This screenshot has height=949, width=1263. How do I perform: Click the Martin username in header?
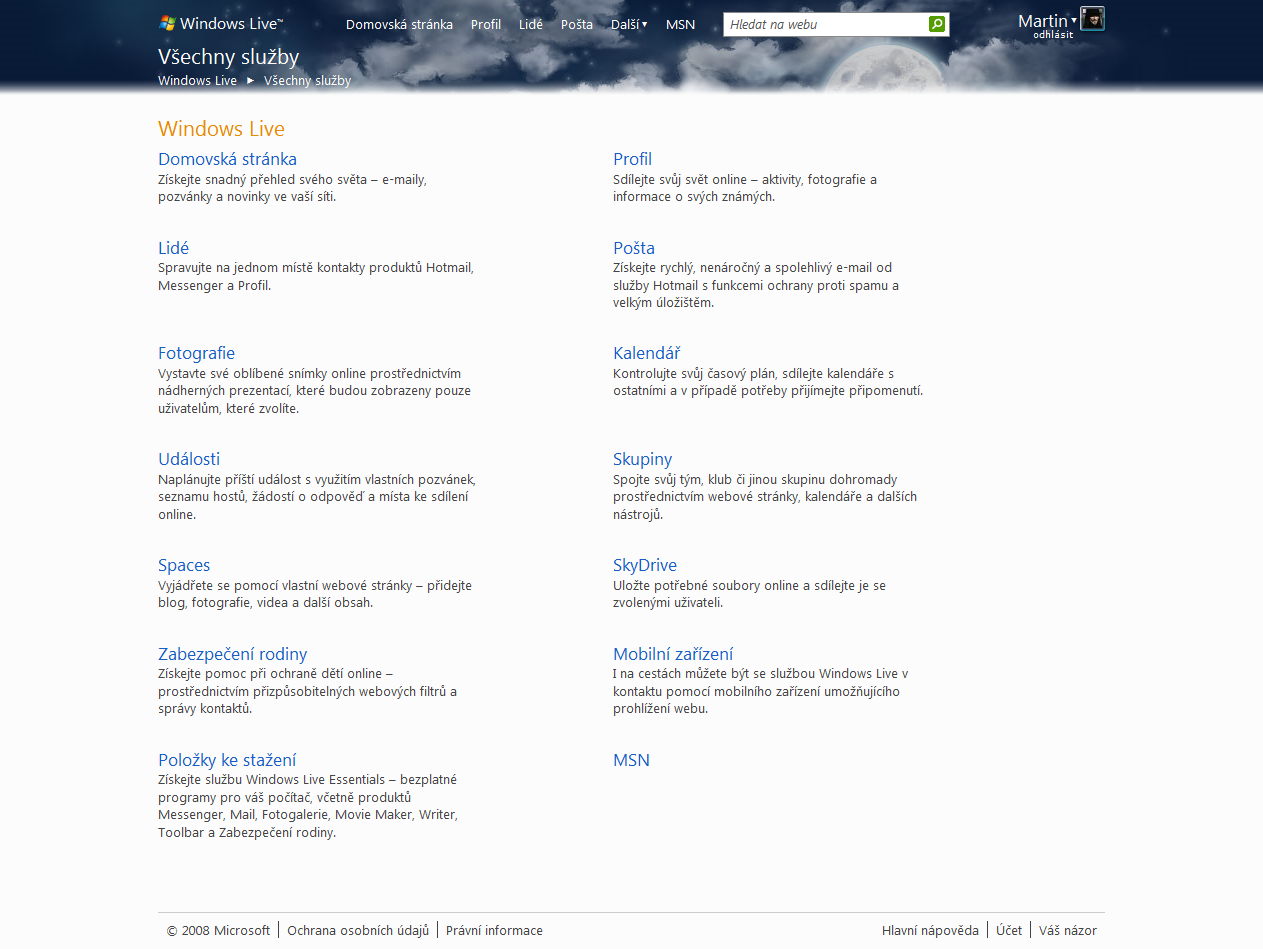(1043, 20)
